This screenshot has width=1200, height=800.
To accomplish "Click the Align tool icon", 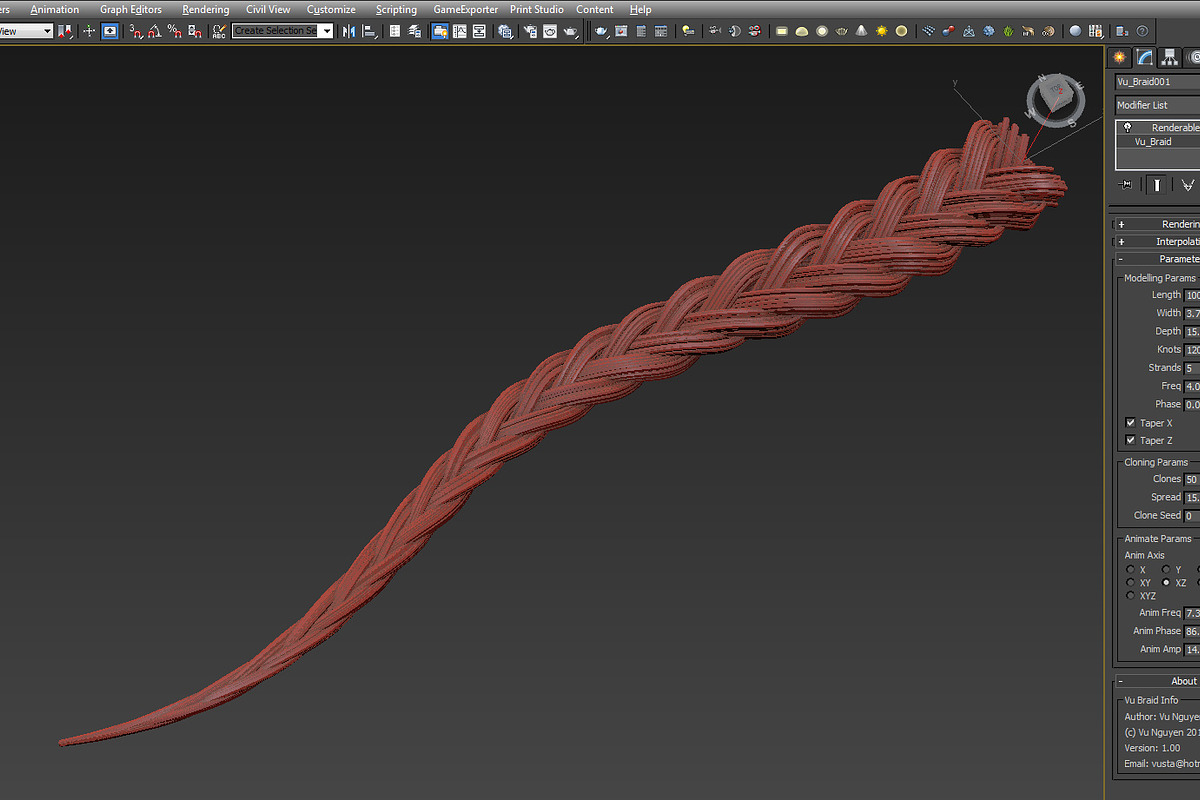I will click(x=369, y=31).
